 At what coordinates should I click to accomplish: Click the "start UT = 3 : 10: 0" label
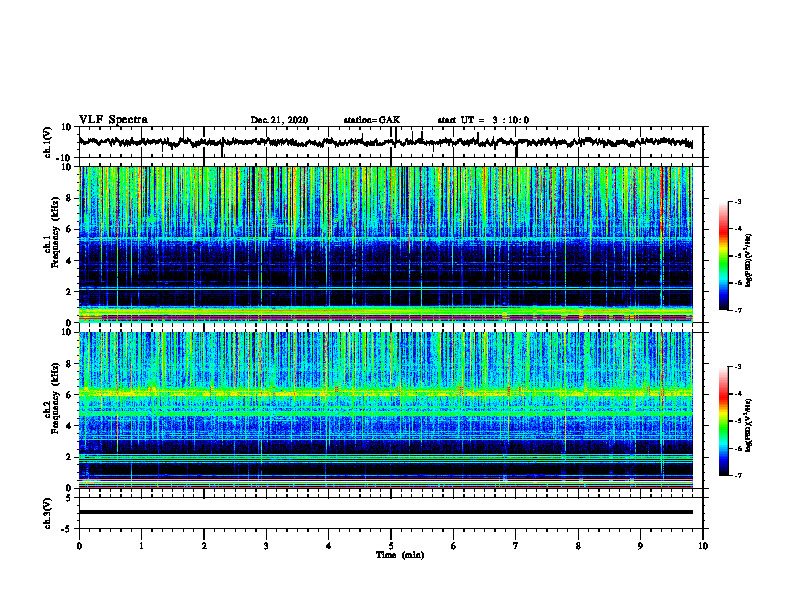pos(483,120)
